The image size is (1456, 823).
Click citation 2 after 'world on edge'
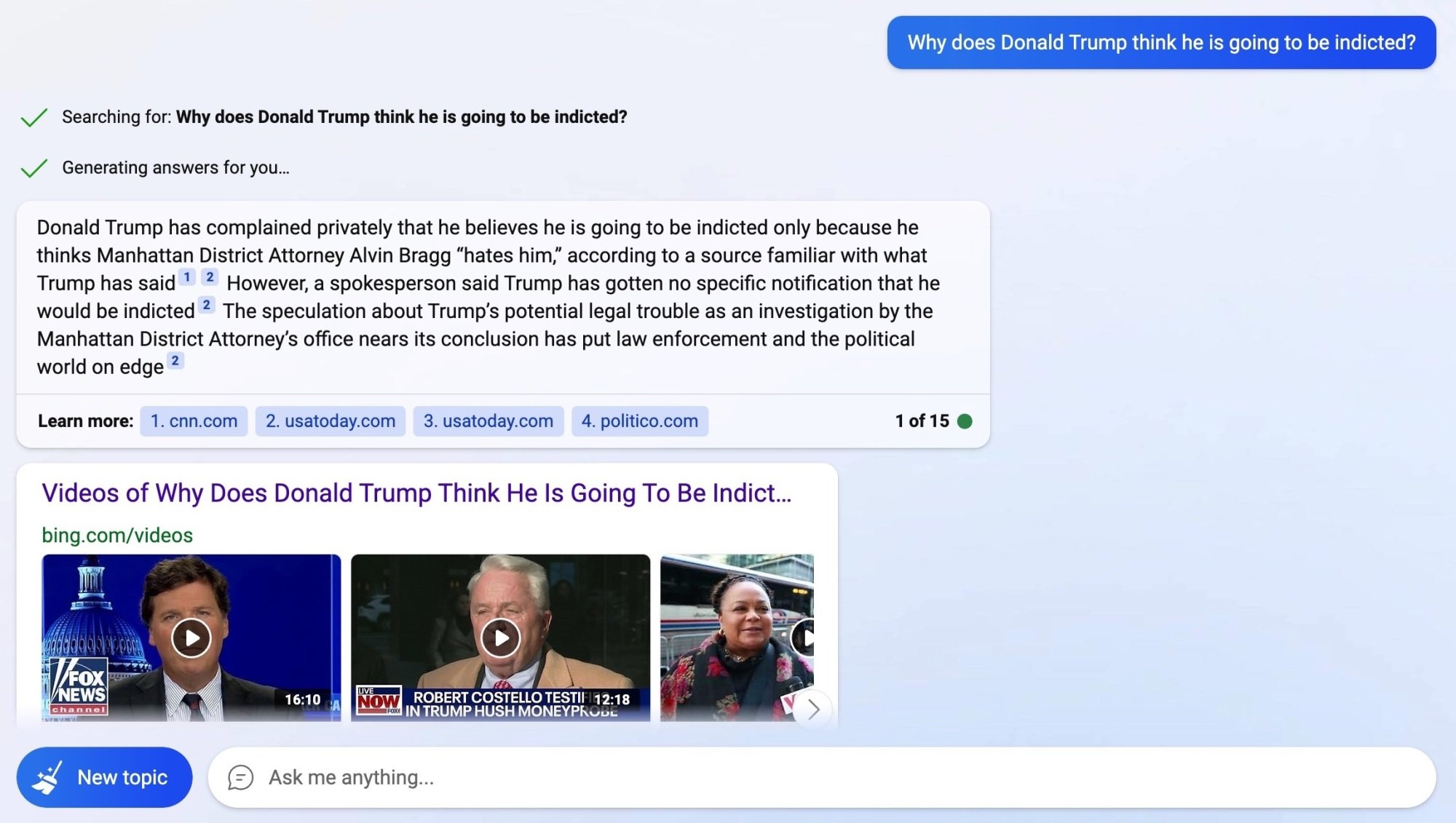175,361
